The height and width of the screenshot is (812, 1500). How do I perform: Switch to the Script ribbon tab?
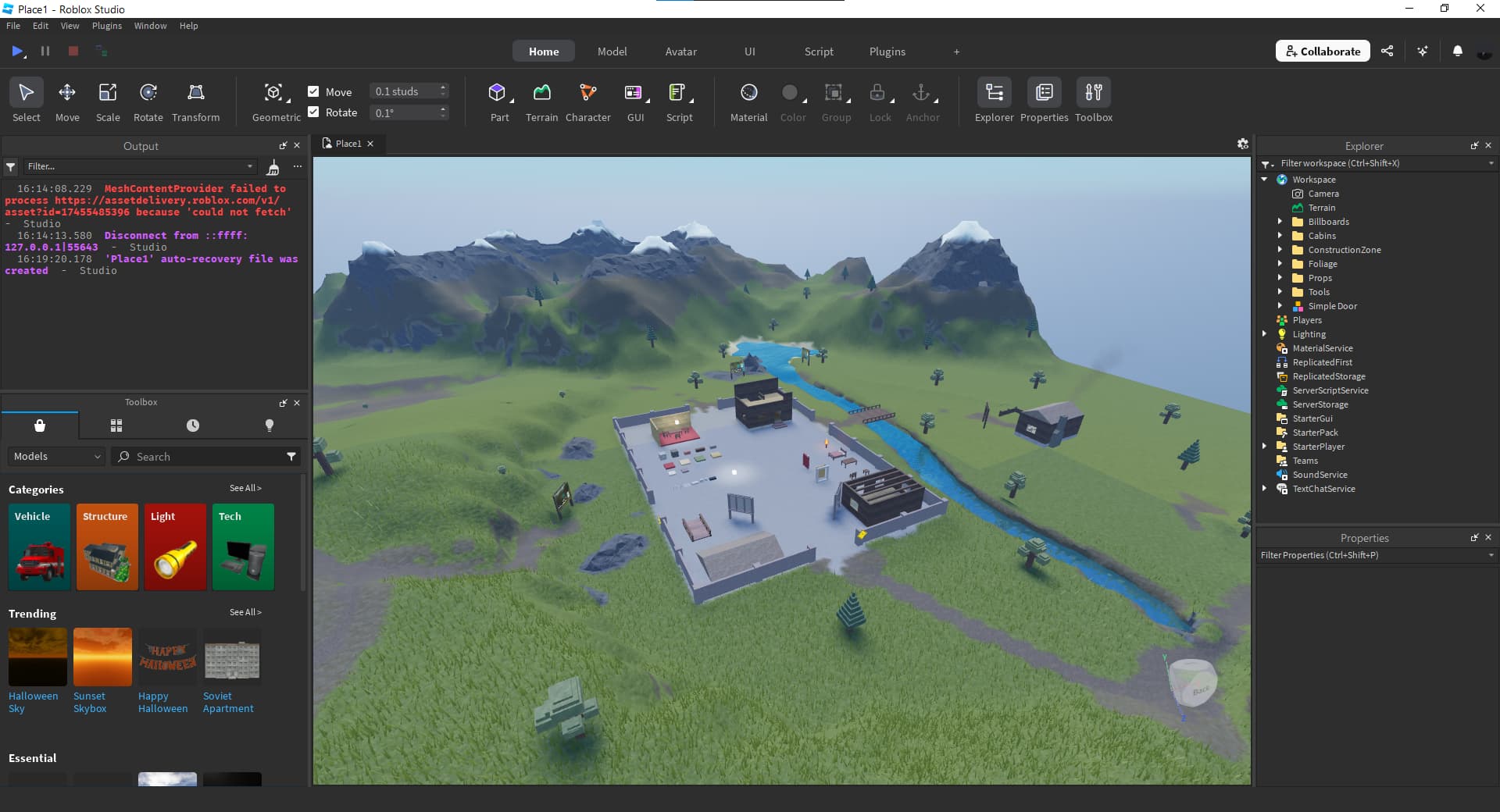(x=819, y=51)
